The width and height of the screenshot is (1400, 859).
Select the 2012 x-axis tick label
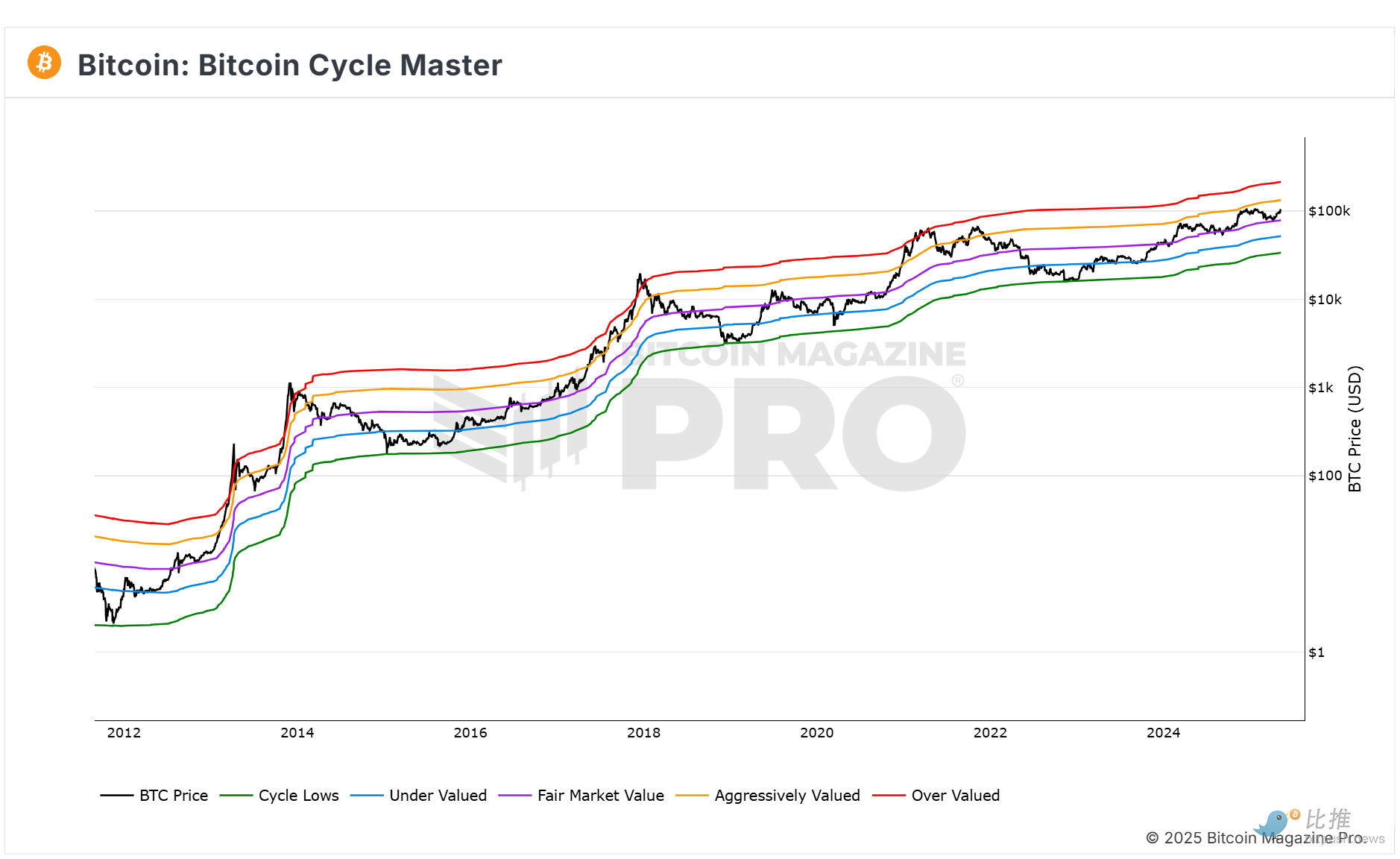tap(124, 733)
